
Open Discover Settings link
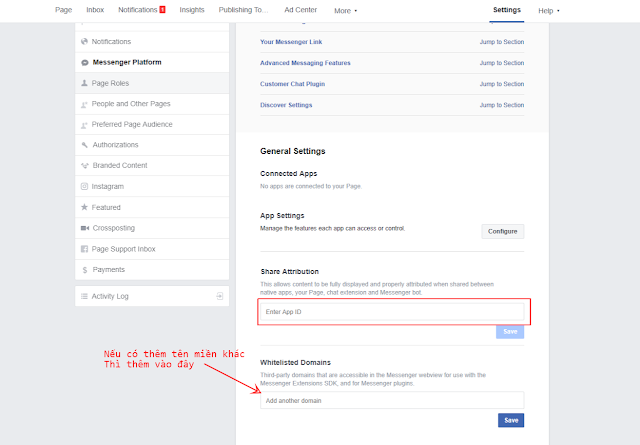coord(286,105)
